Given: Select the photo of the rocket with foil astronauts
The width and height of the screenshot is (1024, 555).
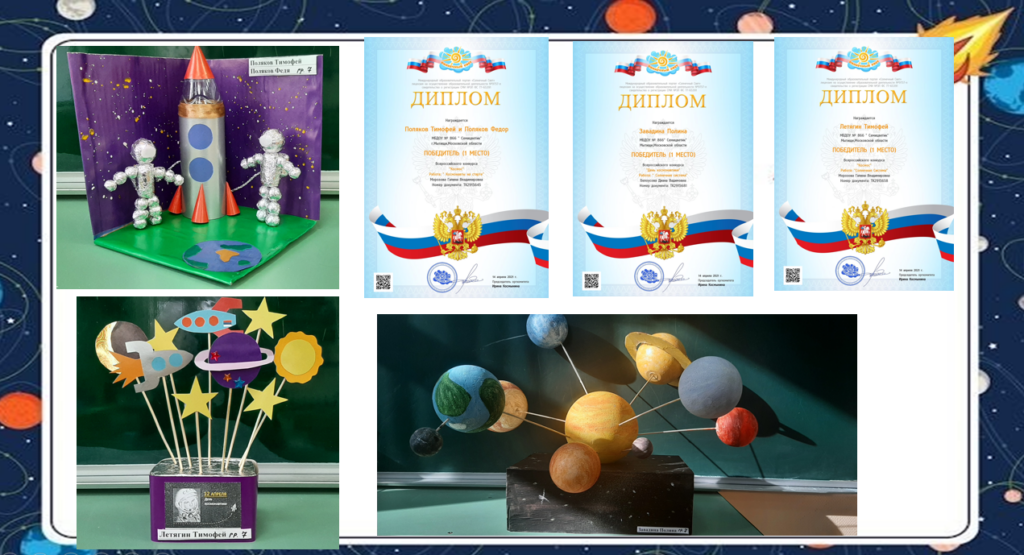Looking at the screenshot, I should point(197,167).
